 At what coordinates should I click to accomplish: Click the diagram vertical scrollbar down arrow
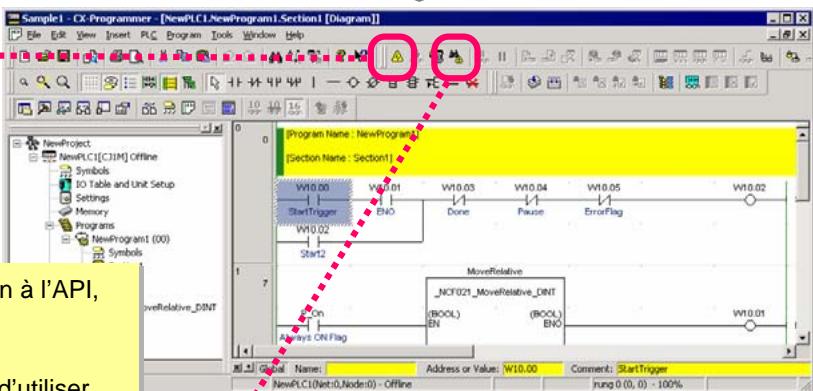pos(803,339)
